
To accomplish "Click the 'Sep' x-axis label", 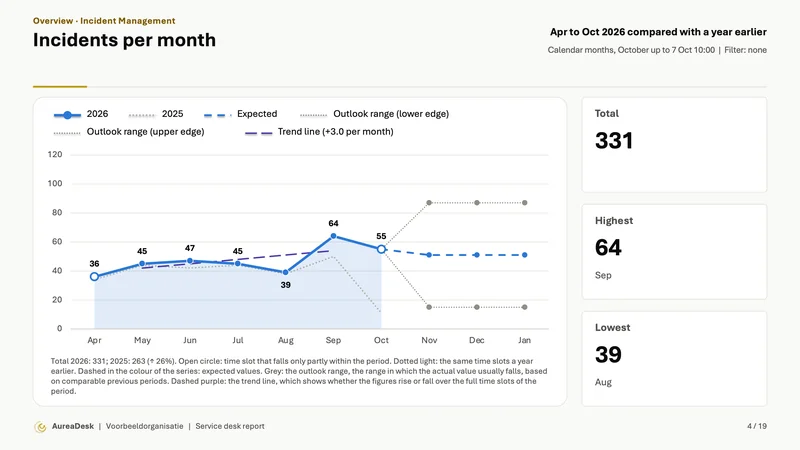I will click(x=333, y=340).
